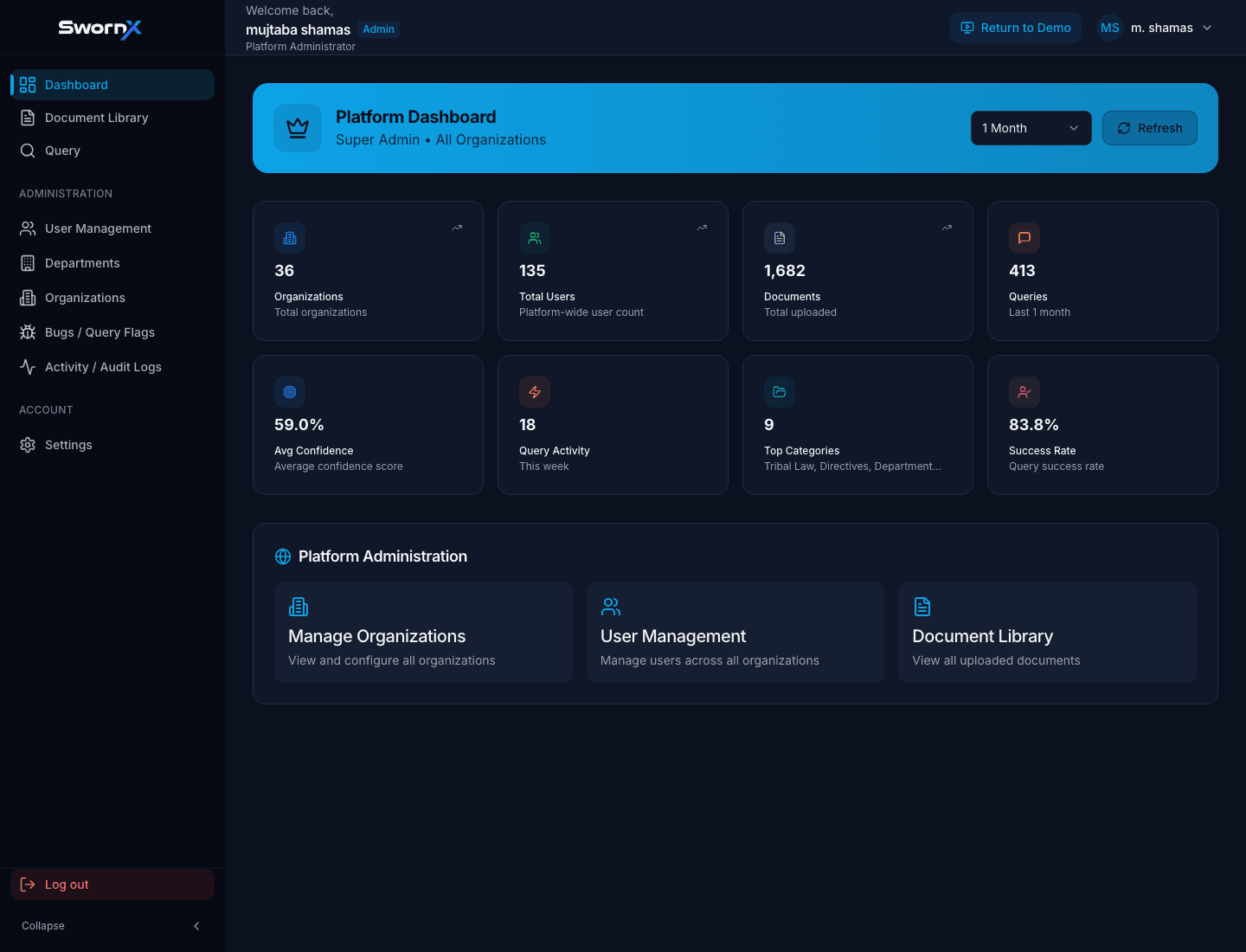The image size is (1246, 952).
Task: Click the SwornX logo
Action: (100, 29)
